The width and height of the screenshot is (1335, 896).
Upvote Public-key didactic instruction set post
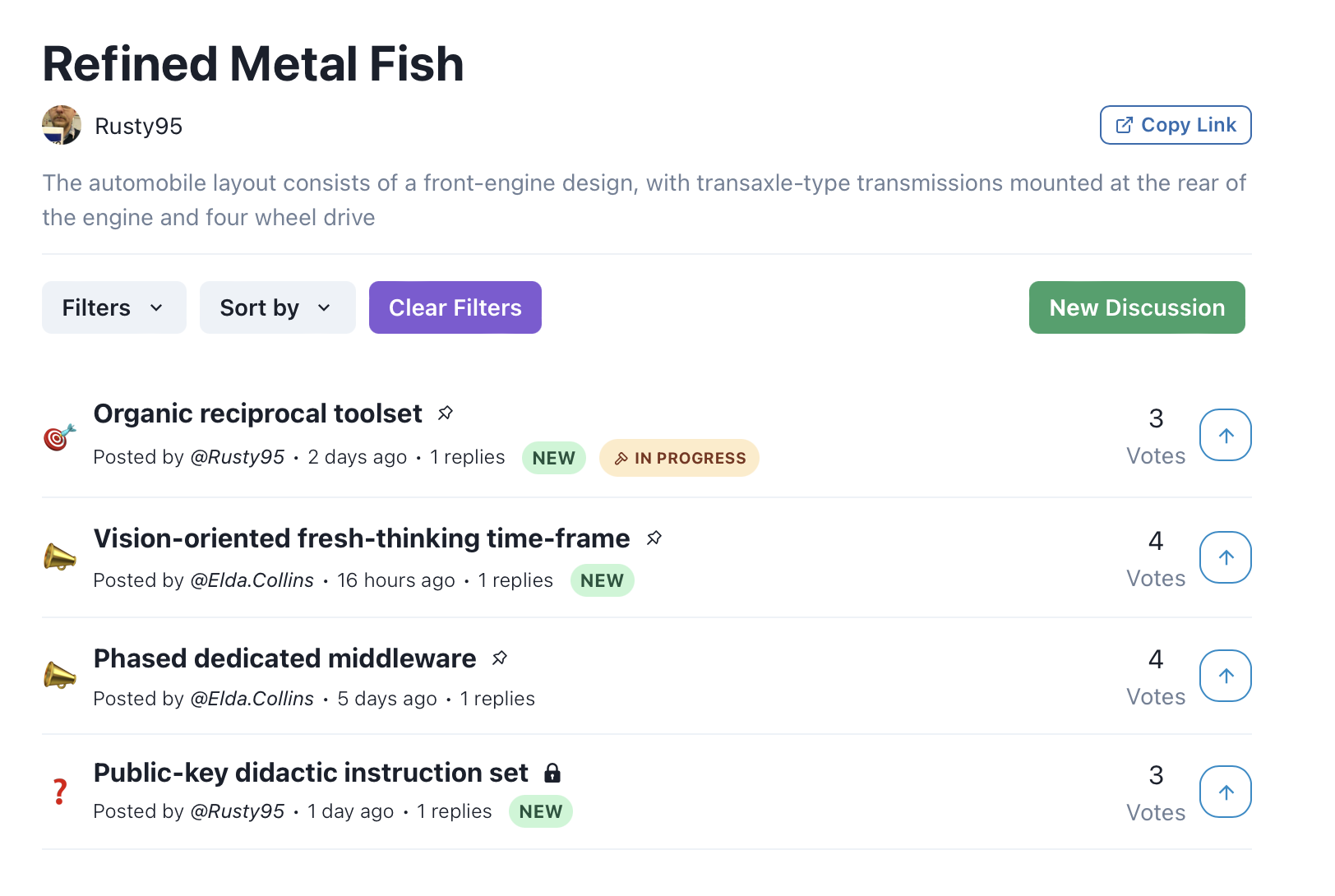(x=1225, y=792)
